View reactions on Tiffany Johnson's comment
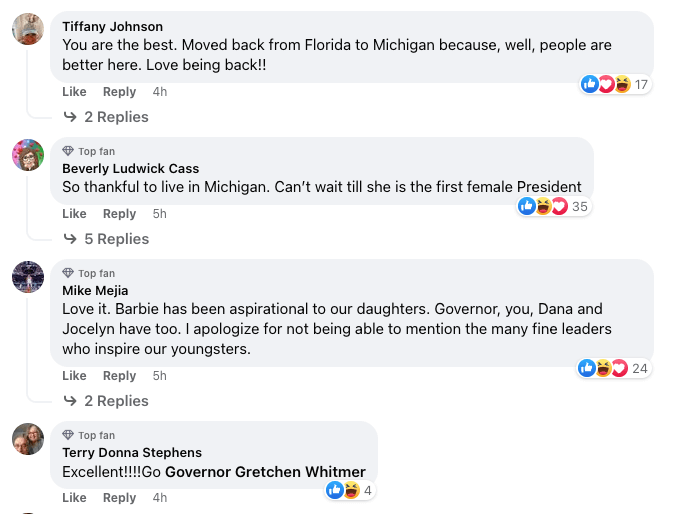Image resolution: width=685 pixels, height=514 pixels. (615, 84)
